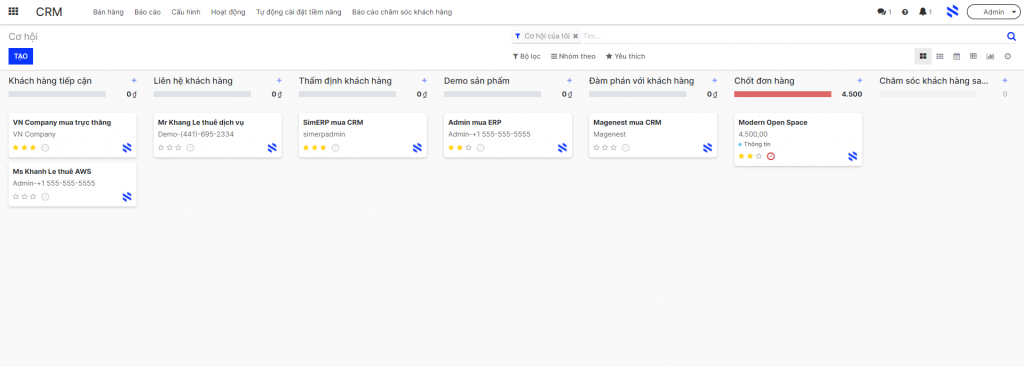Open Tự động cài đặt tiềm năng menu
Image resolution: width=1024 pixels, height=367 pixels.
[x=298, y=12]
